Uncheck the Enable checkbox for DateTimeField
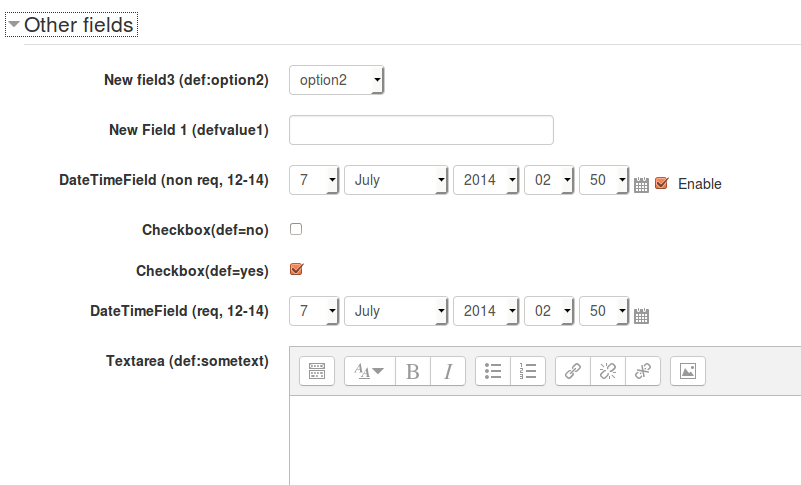Image resolution: width=801 pixels, height=485 pixels. (x=662, y=182)
